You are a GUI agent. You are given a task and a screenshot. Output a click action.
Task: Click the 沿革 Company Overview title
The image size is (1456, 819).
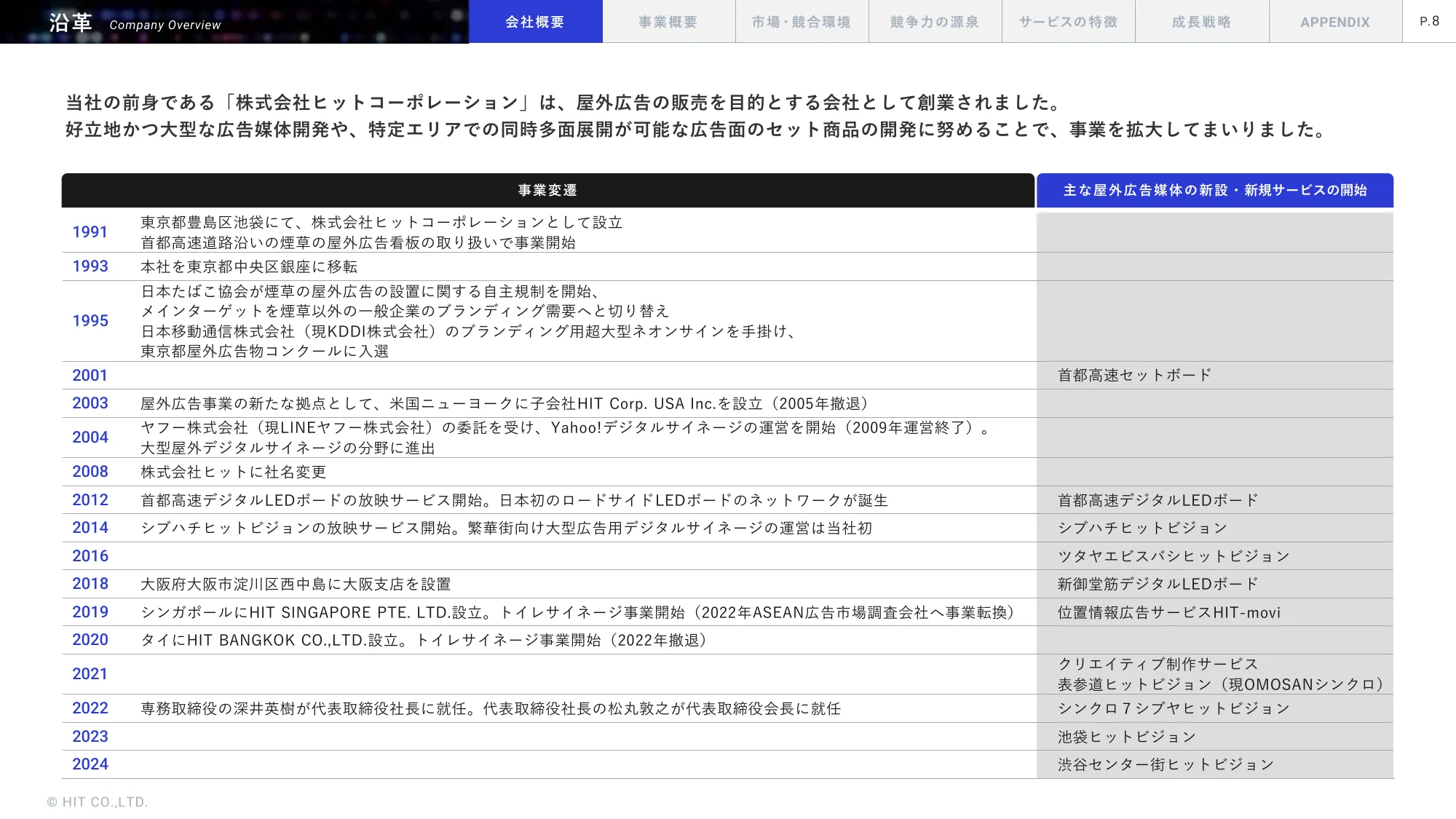coord(135,23)
